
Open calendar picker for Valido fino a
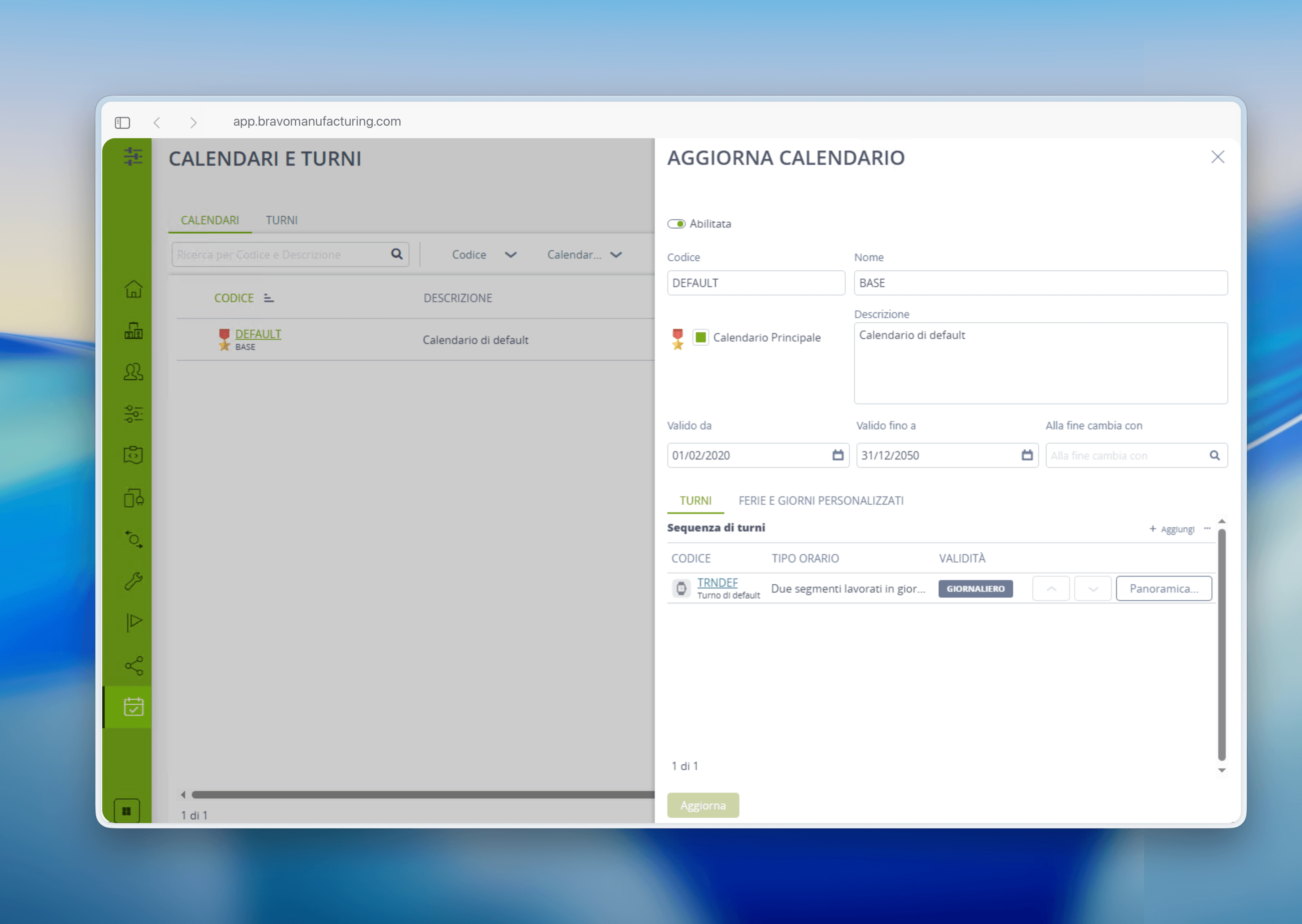point(1027,455)
